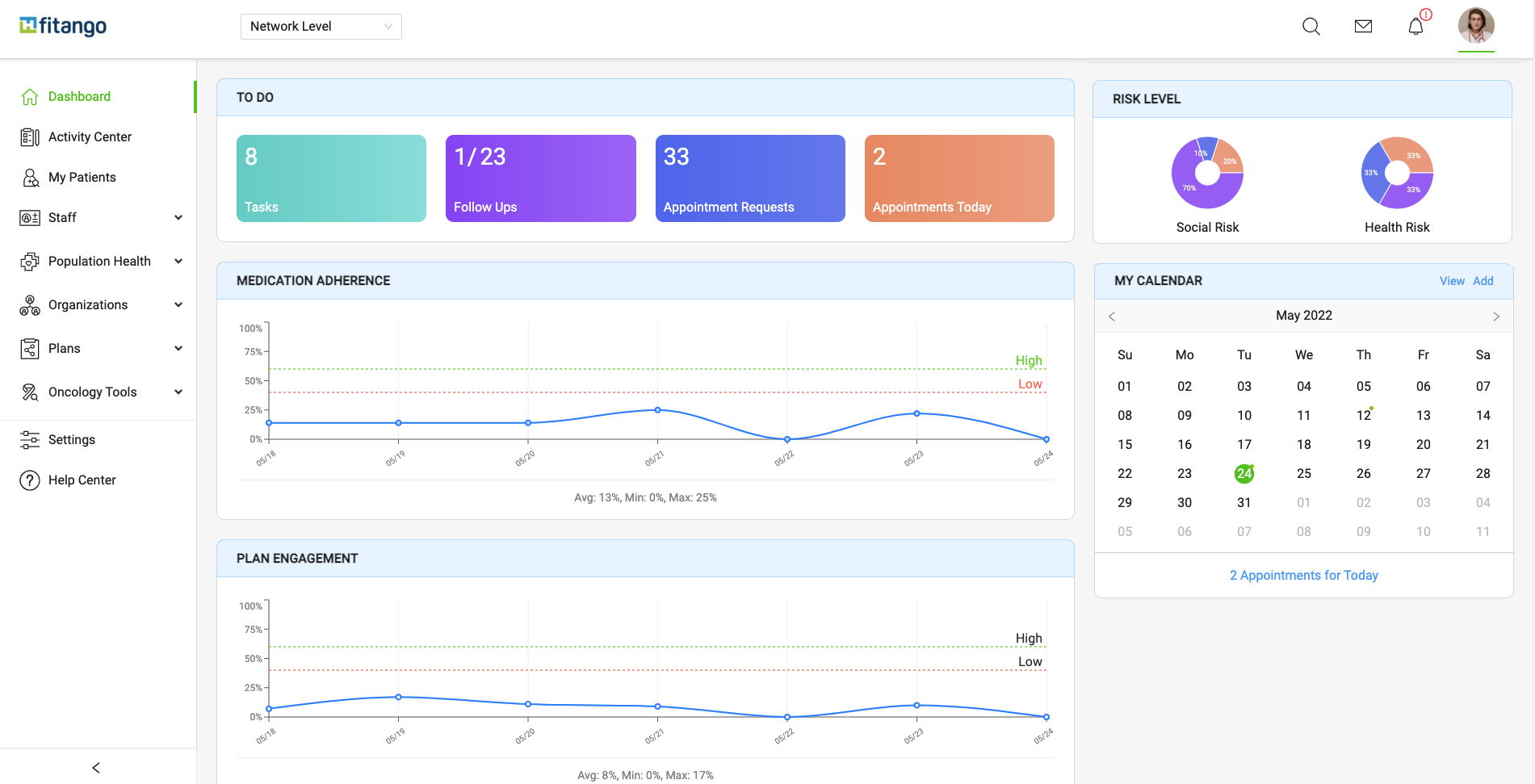
Task: Select May 12 in the calendar
Action: pos(1364,416)
